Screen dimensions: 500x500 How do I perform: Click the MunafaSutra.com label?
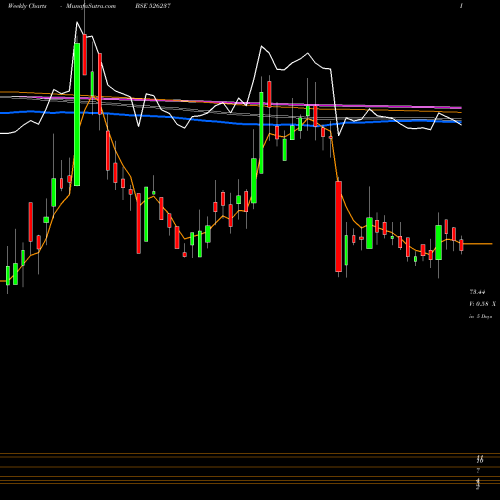tap(91, 6)
